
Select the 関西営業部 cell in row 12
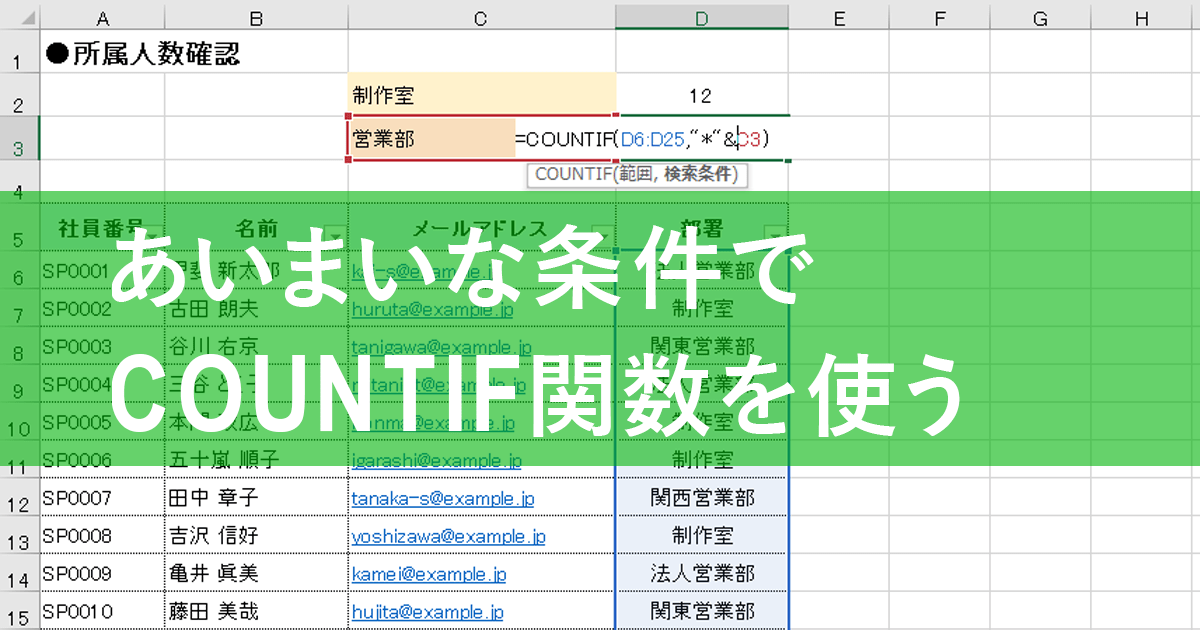point(702,497)
